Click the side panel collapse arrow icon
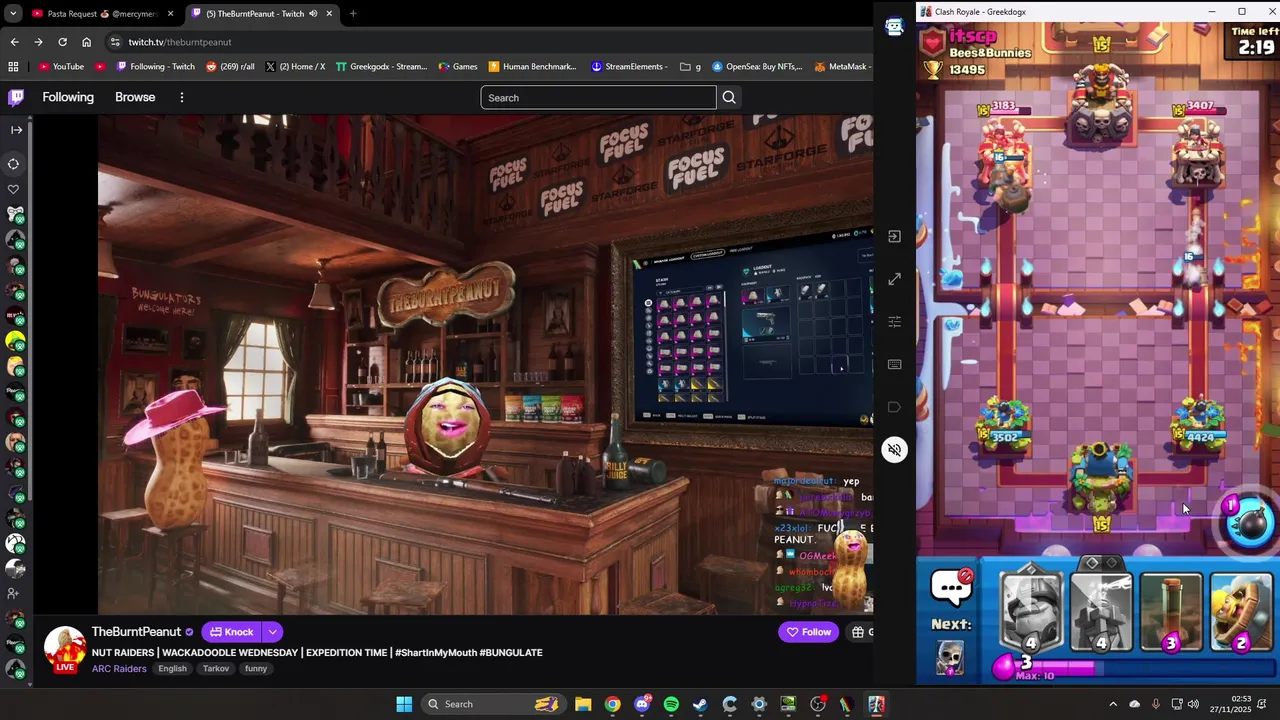1280x720 pixels. pos(894,237)
